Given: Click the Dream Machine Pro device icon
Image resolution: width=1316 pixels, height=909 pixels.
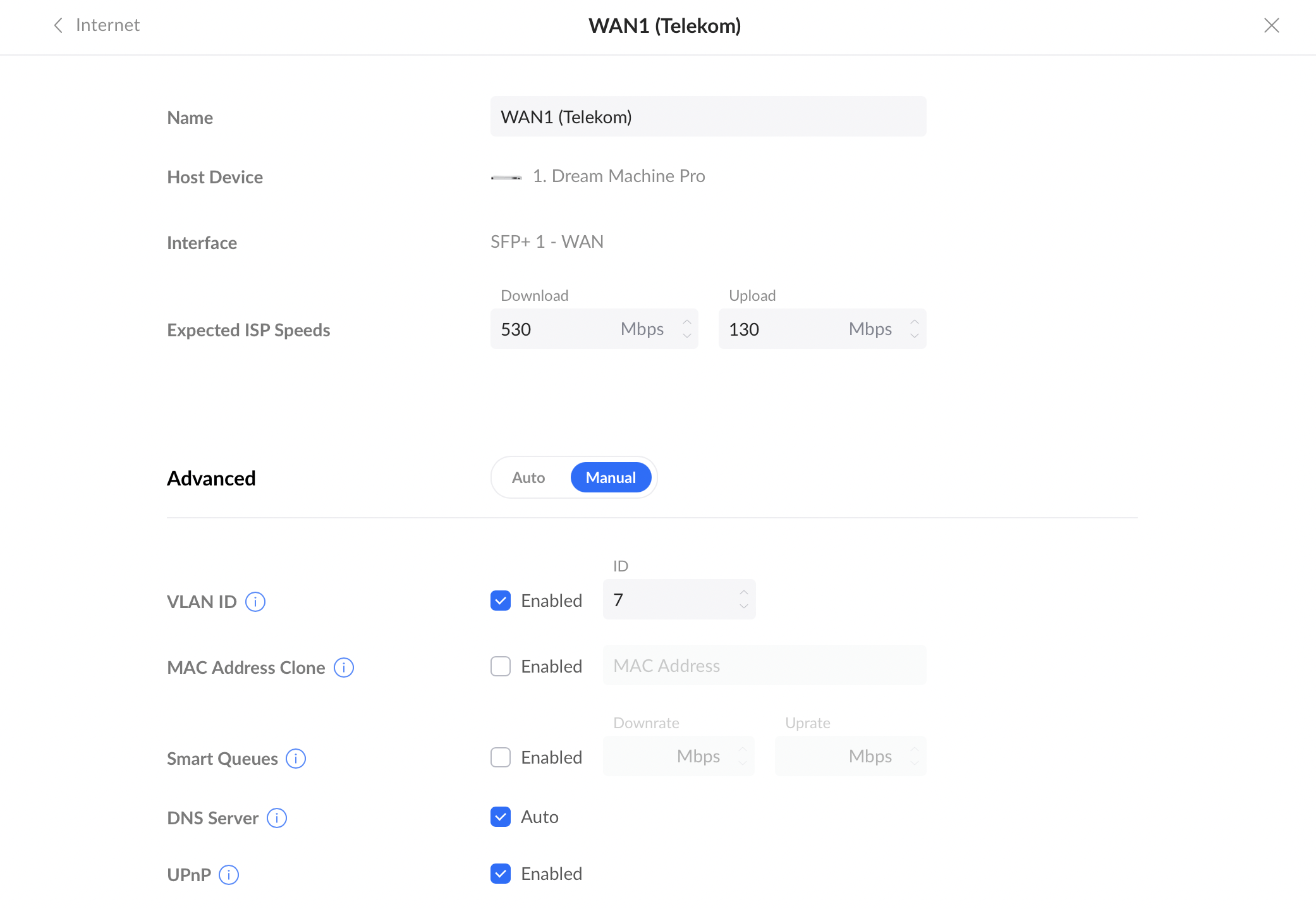Looking at the screenshot, I should 506,178.
